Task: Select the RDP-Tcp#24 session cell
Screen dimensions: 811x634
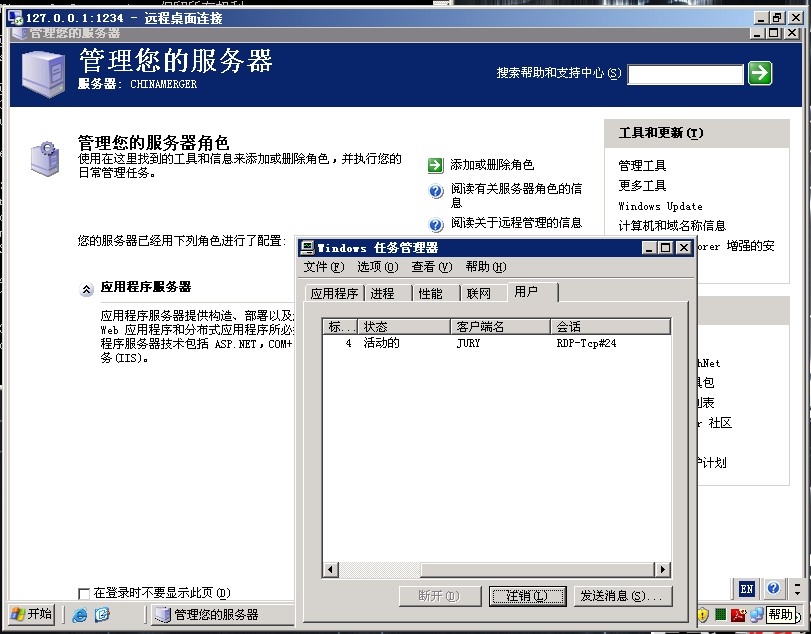Action: 587,343
